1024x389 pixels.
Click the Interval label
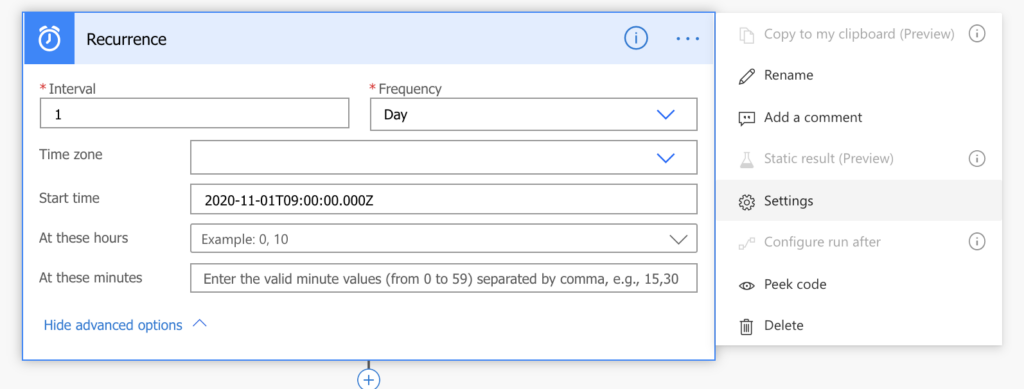coord(72,89)
